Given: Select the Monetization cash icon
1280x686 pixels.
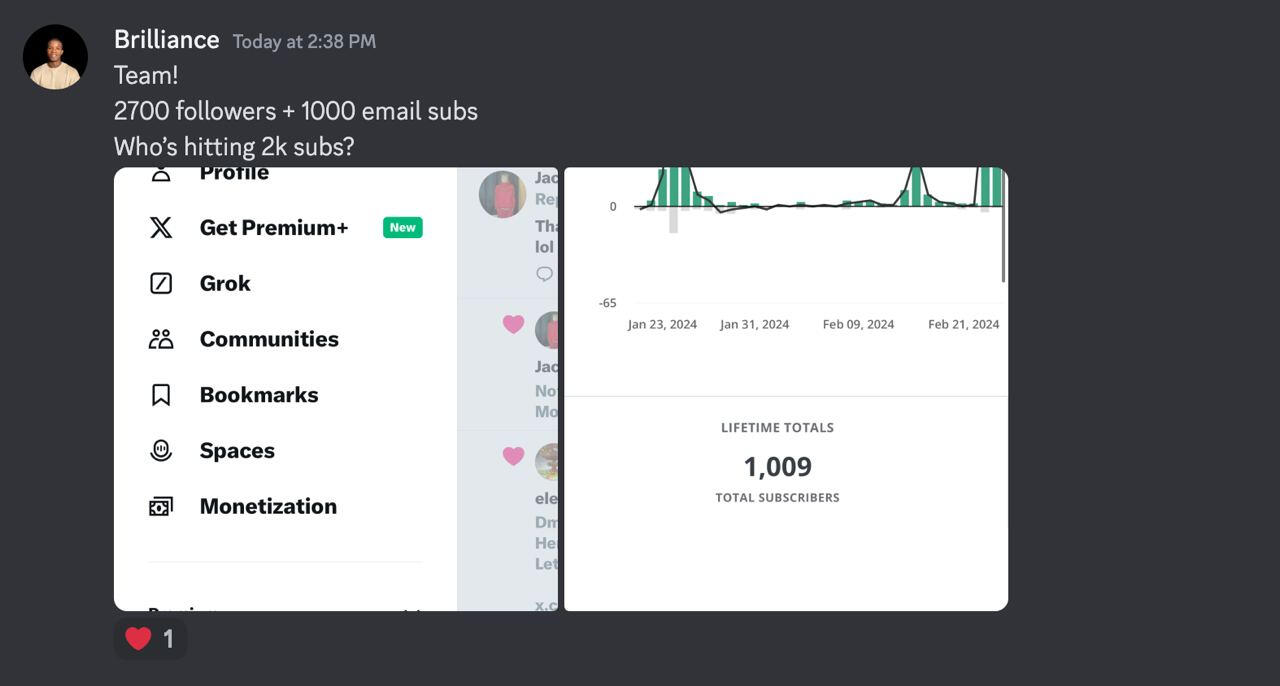Looking at the screenshot, I should point(161,507).
